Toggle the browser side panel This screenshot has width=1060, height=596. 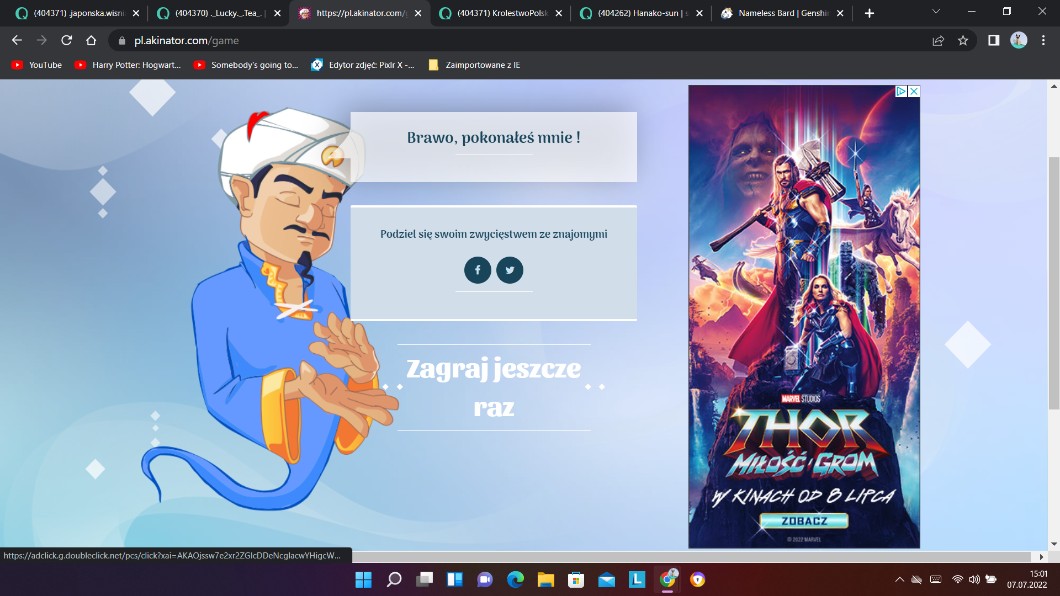pos(993,40)
